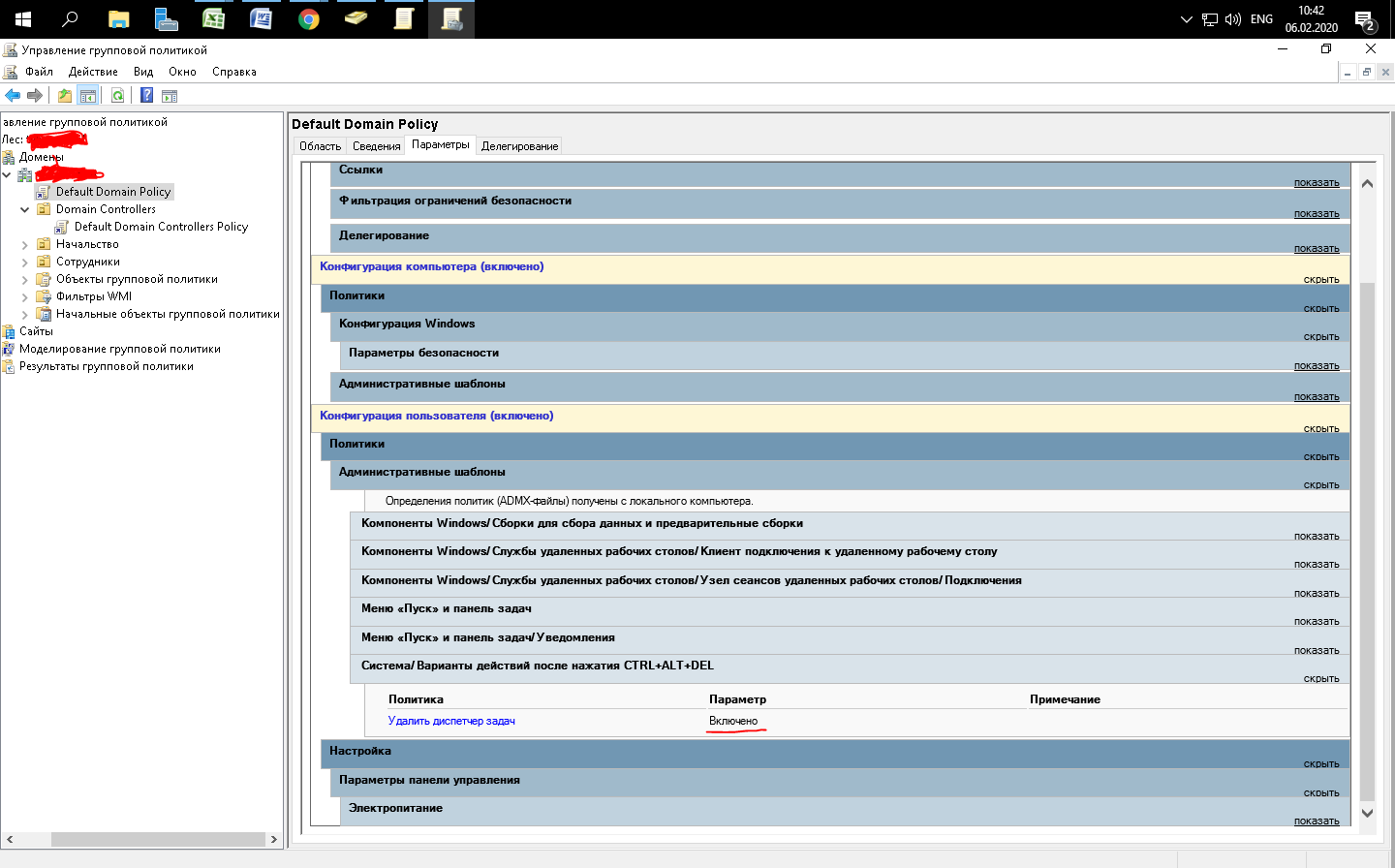Open the Файл menu
Image resolution: width=1395 pixels, height=868 pixels.
[x=40, y=72]
